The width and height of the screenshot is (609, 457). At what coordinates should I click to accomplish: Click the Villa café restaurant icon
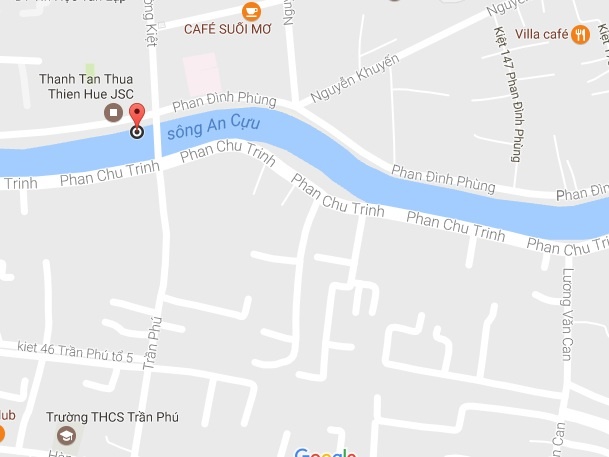(x=580, y=35)
